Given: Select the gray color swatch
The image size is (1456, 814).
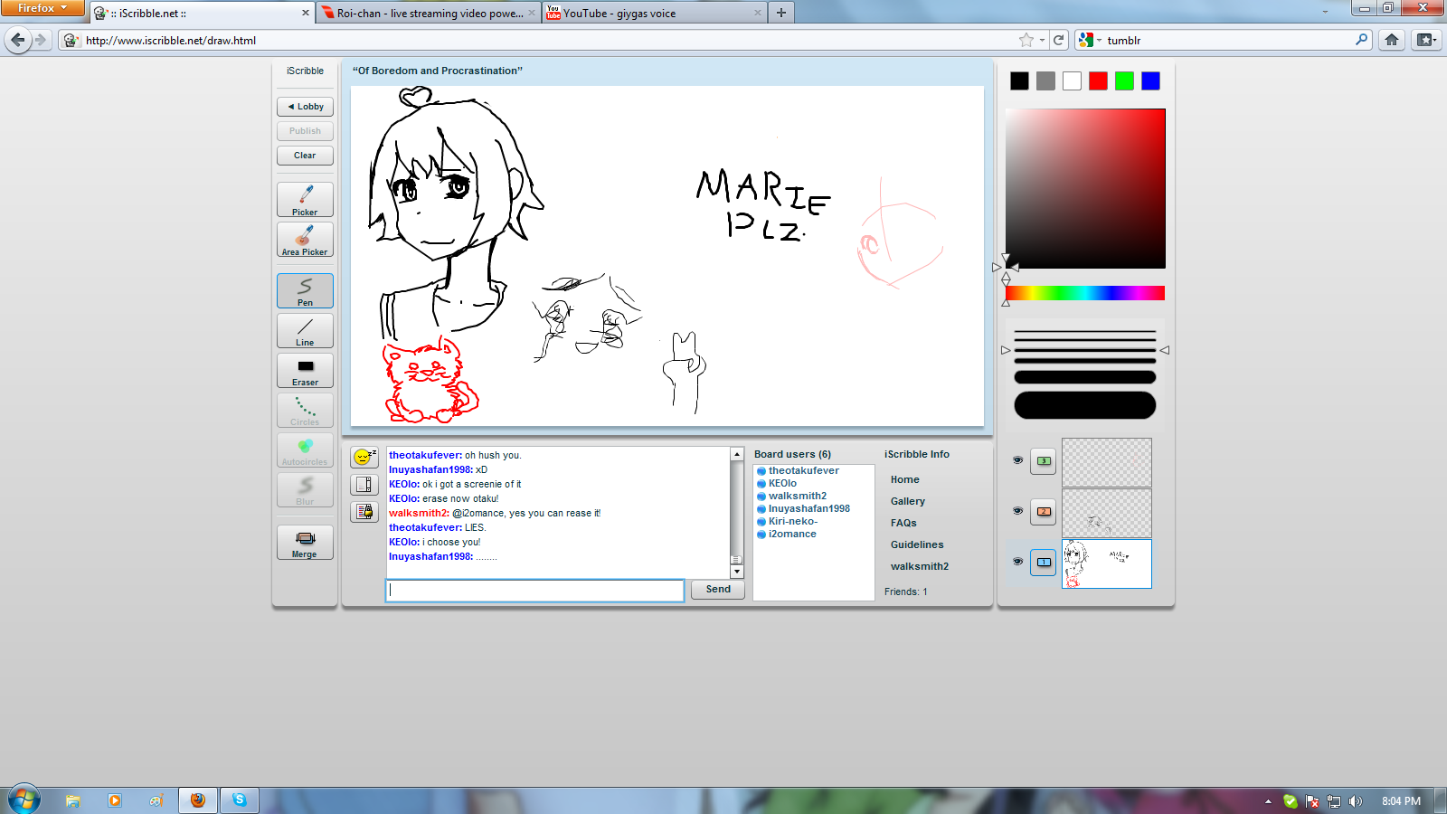Looking at the screenshot, I should tap(1045, 81).
